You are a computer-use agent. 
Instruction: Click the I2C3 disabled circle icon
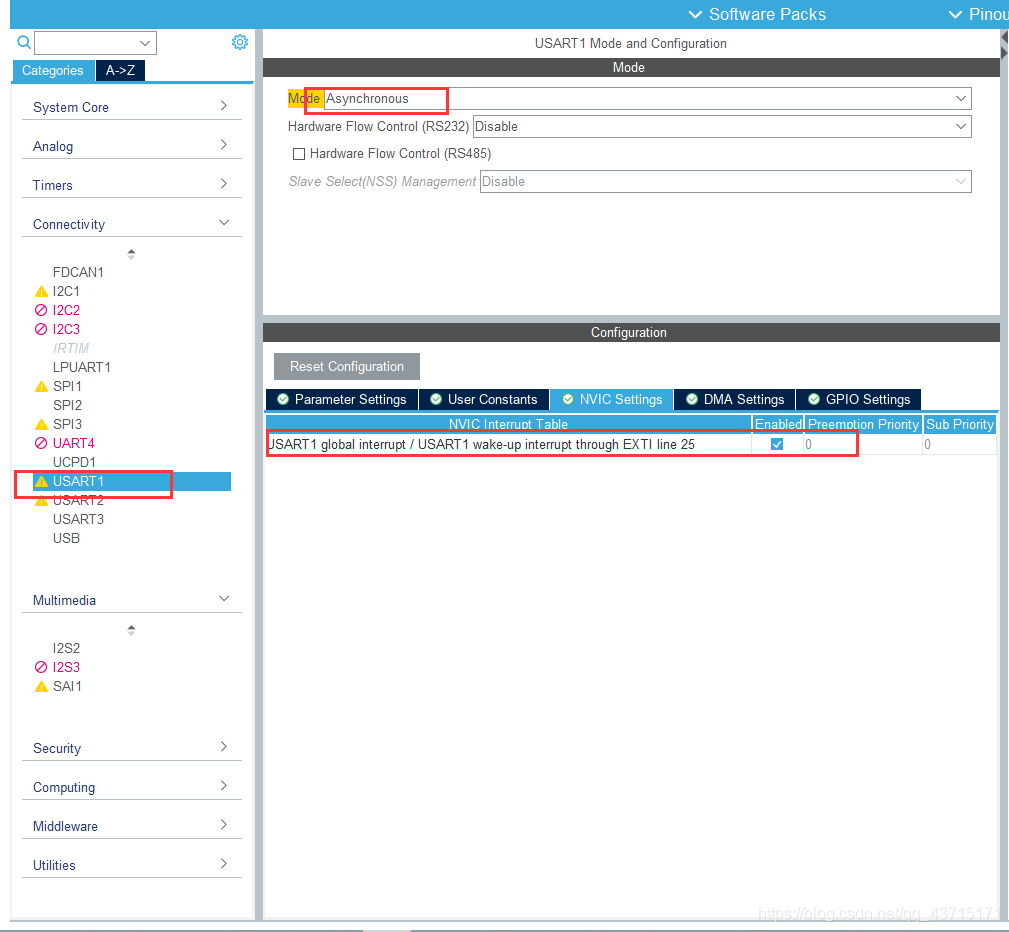[41, 329]
